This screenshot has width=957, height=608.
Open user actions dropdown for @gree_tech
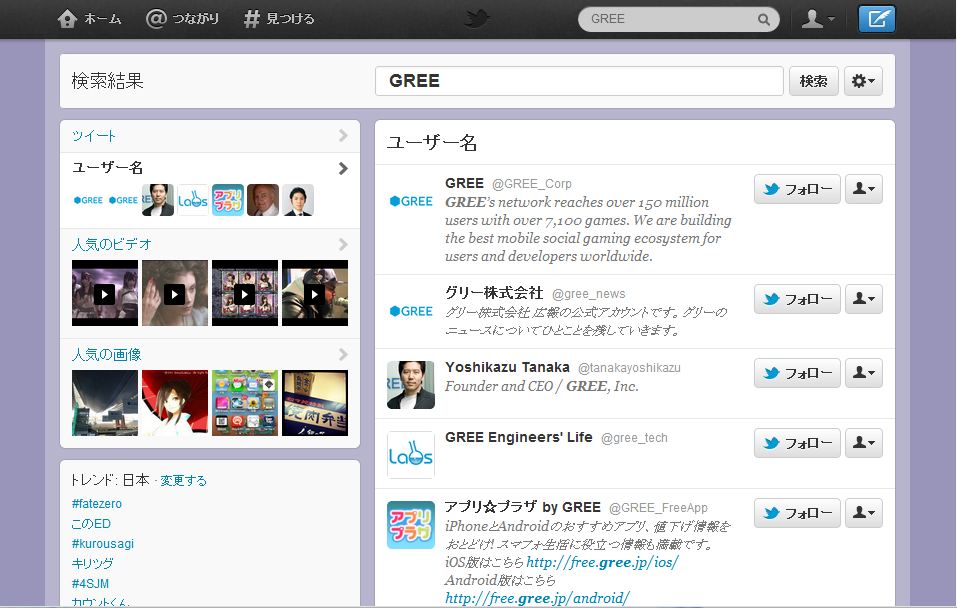(x=864, y=443)
